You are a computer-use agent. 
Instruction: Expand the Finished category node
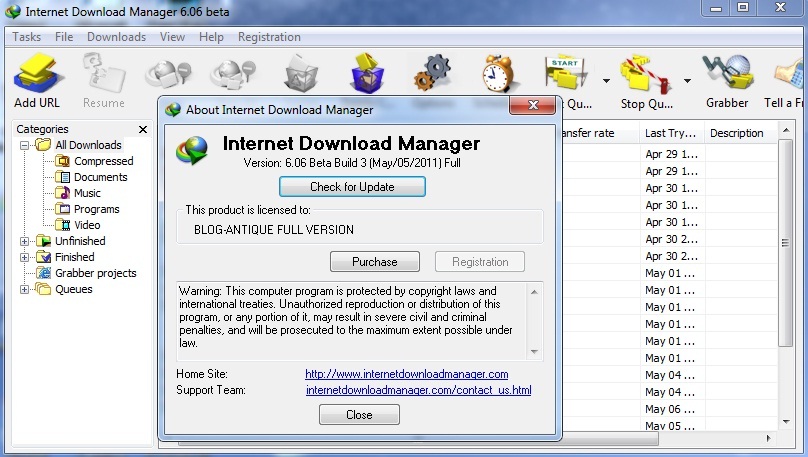click(24, 257)
